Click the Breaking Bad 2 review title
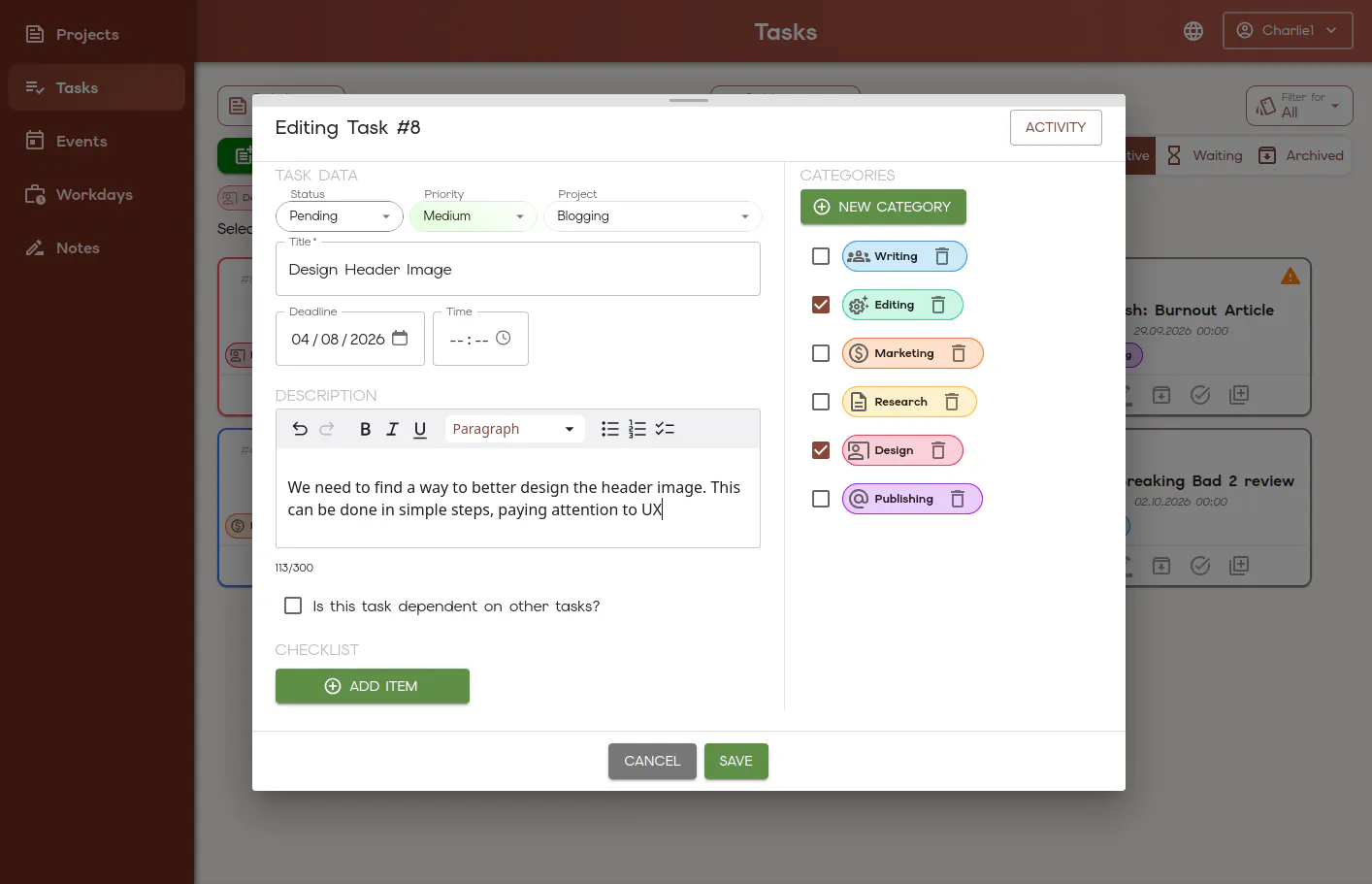 coord(1210,481)
